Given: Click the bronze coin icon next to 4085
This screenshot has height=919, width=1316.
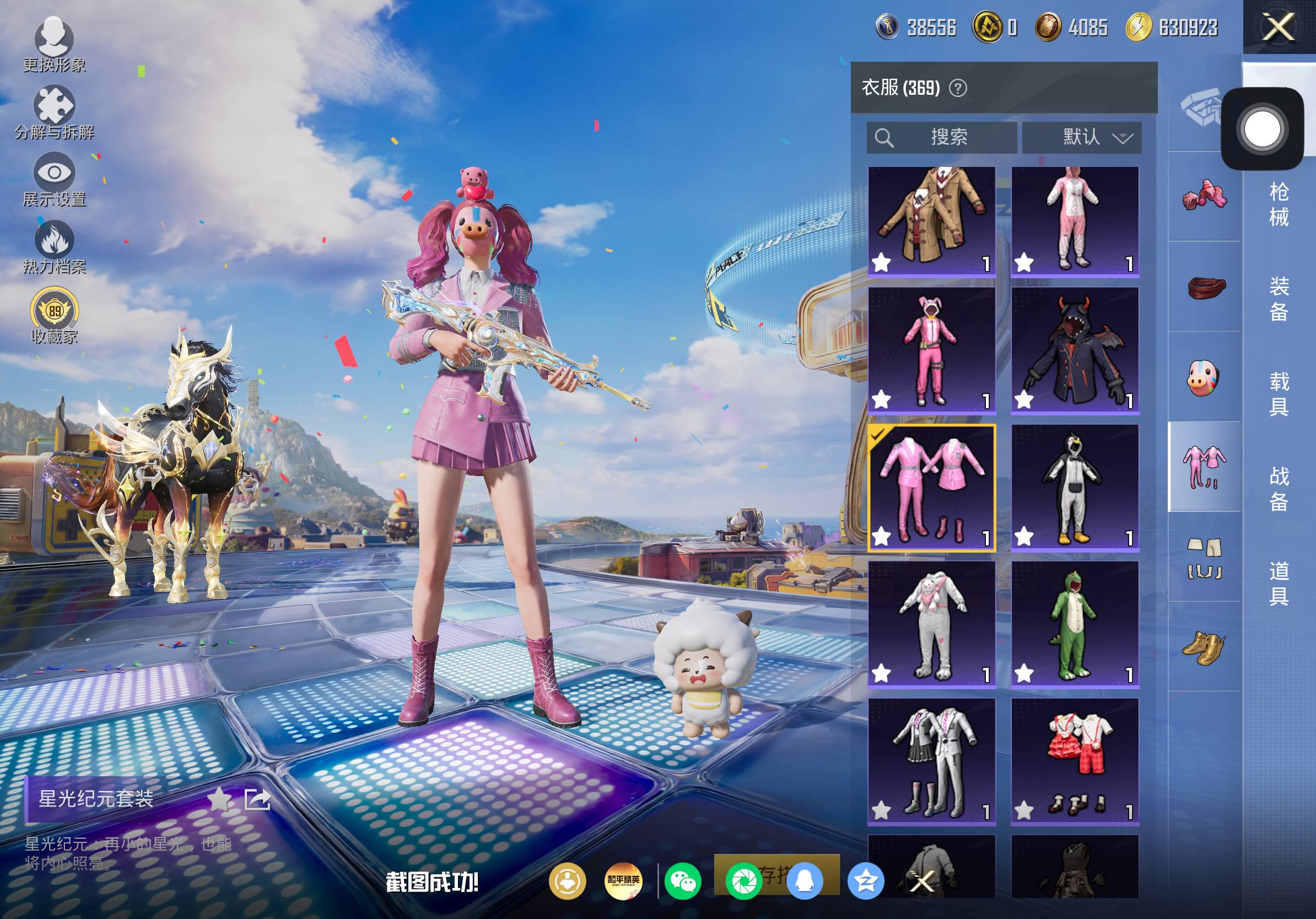Looking at the screenshot, I should click(x=1048, y=27).
